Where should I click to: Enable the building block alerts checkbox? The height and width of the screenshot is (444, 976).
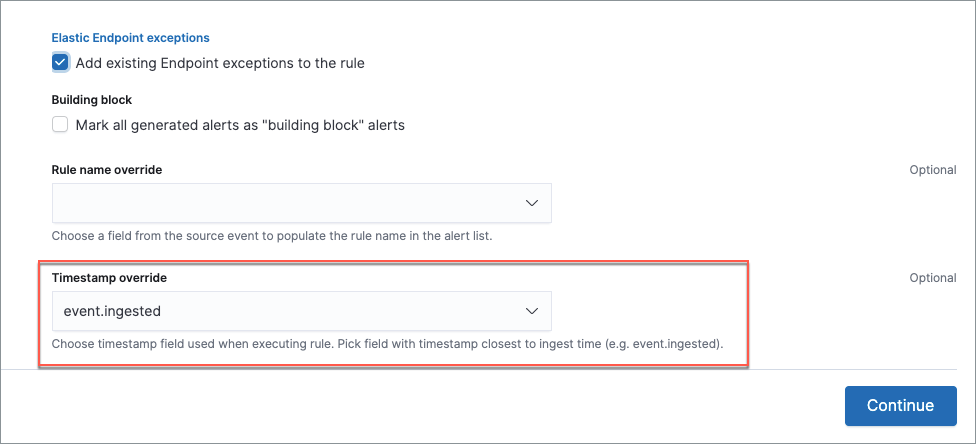tap(60, 125)
